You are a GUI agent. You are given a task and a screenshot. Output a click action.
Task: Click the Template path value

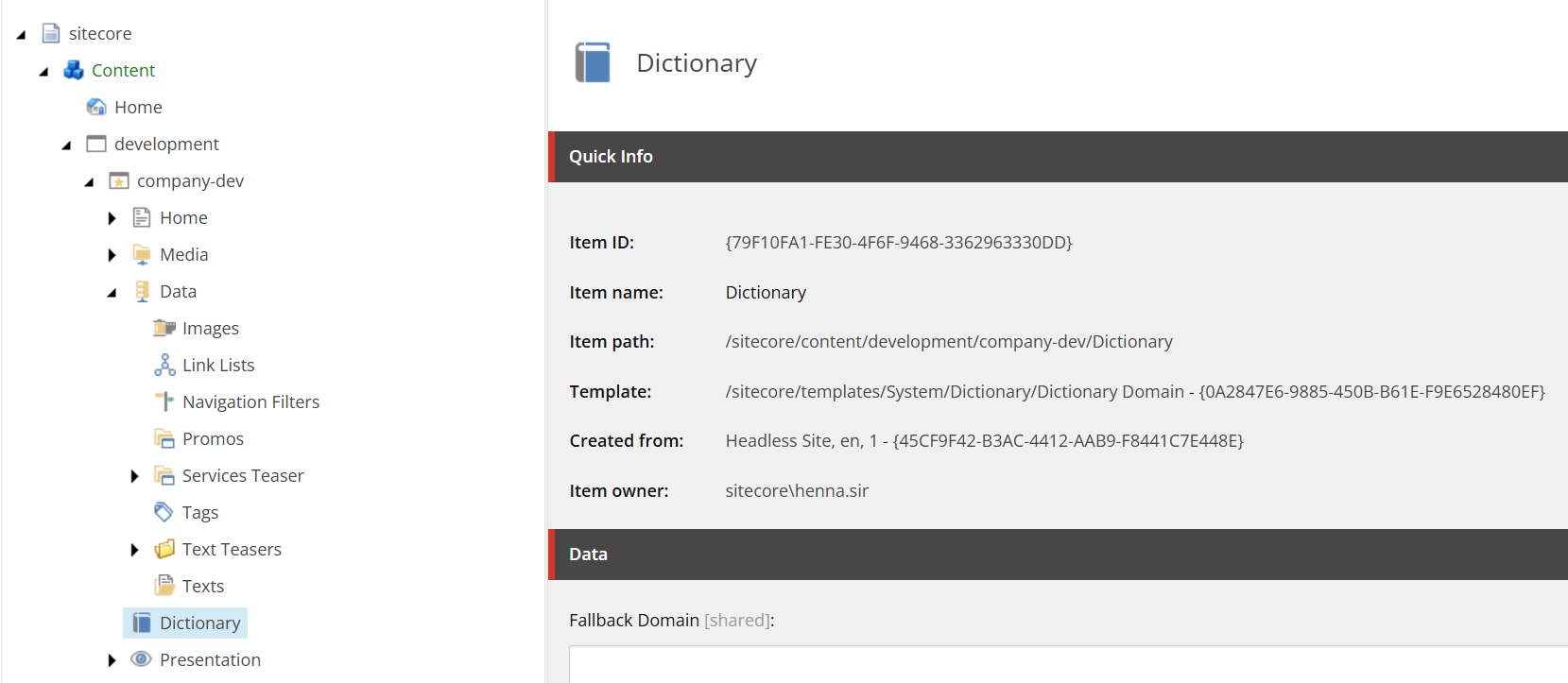tap(1135, 392)
